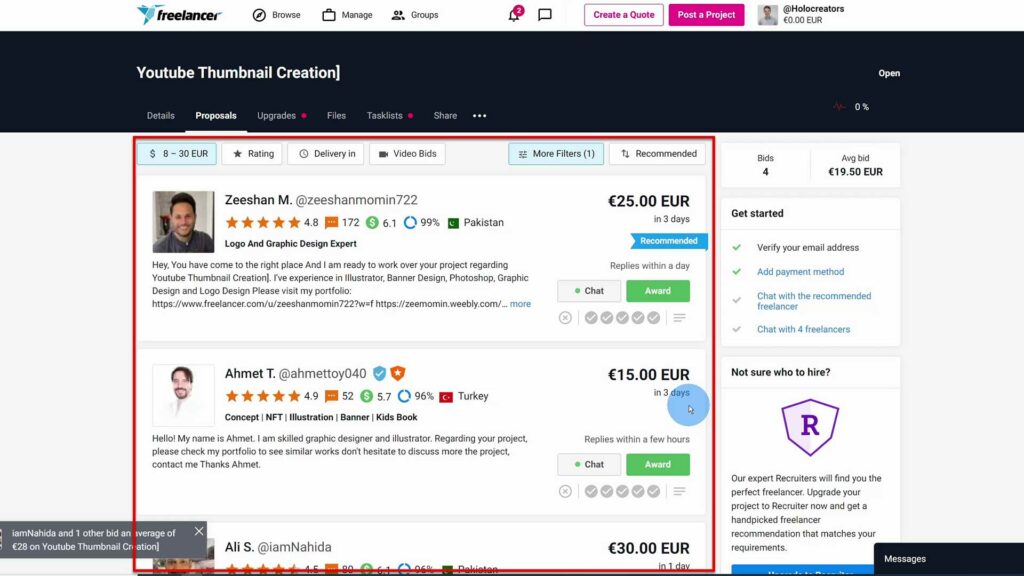Viewport: 1024px width, 576px height.
Task: Toggle the Video Bids filter
Action: 407,153
